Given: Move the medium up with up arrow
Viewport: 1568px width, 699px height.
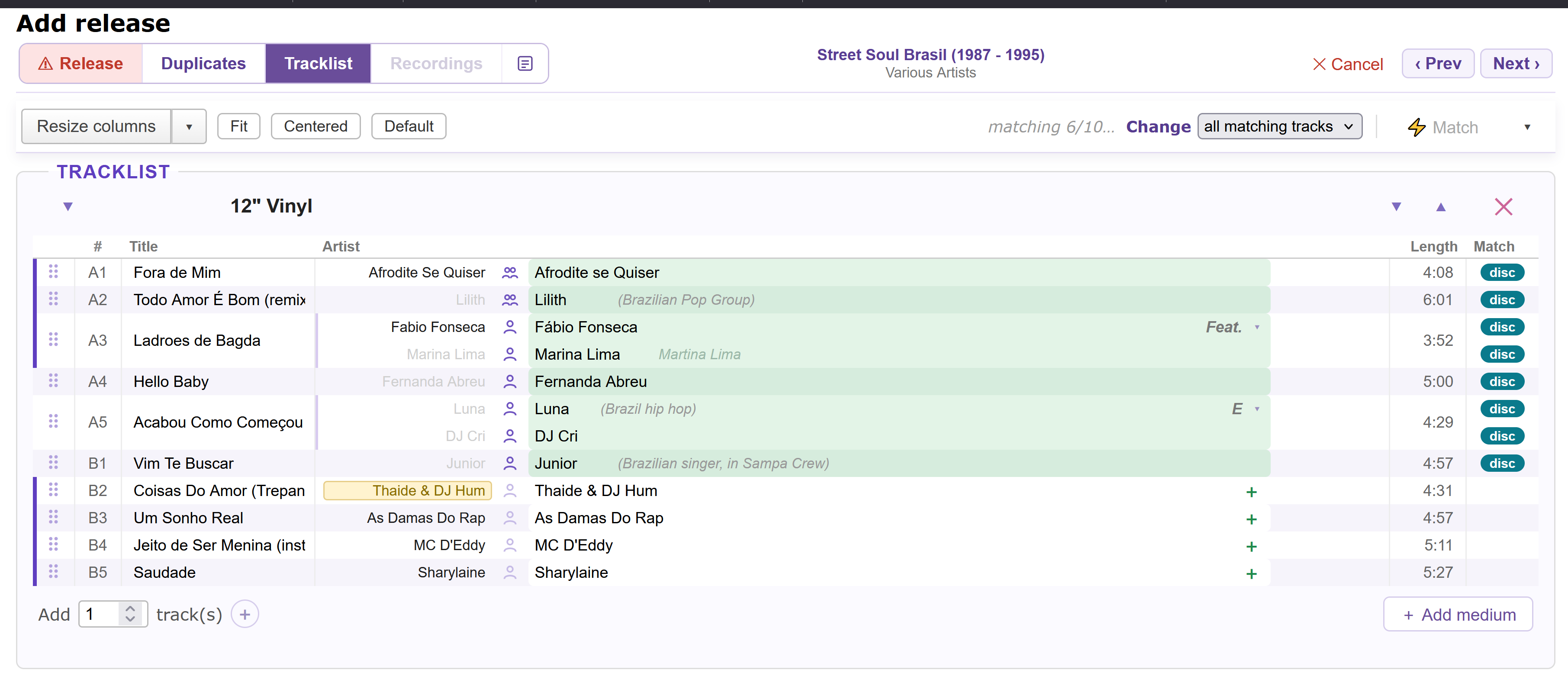Looking at the screenshot, I should (x=1440, y=207).
